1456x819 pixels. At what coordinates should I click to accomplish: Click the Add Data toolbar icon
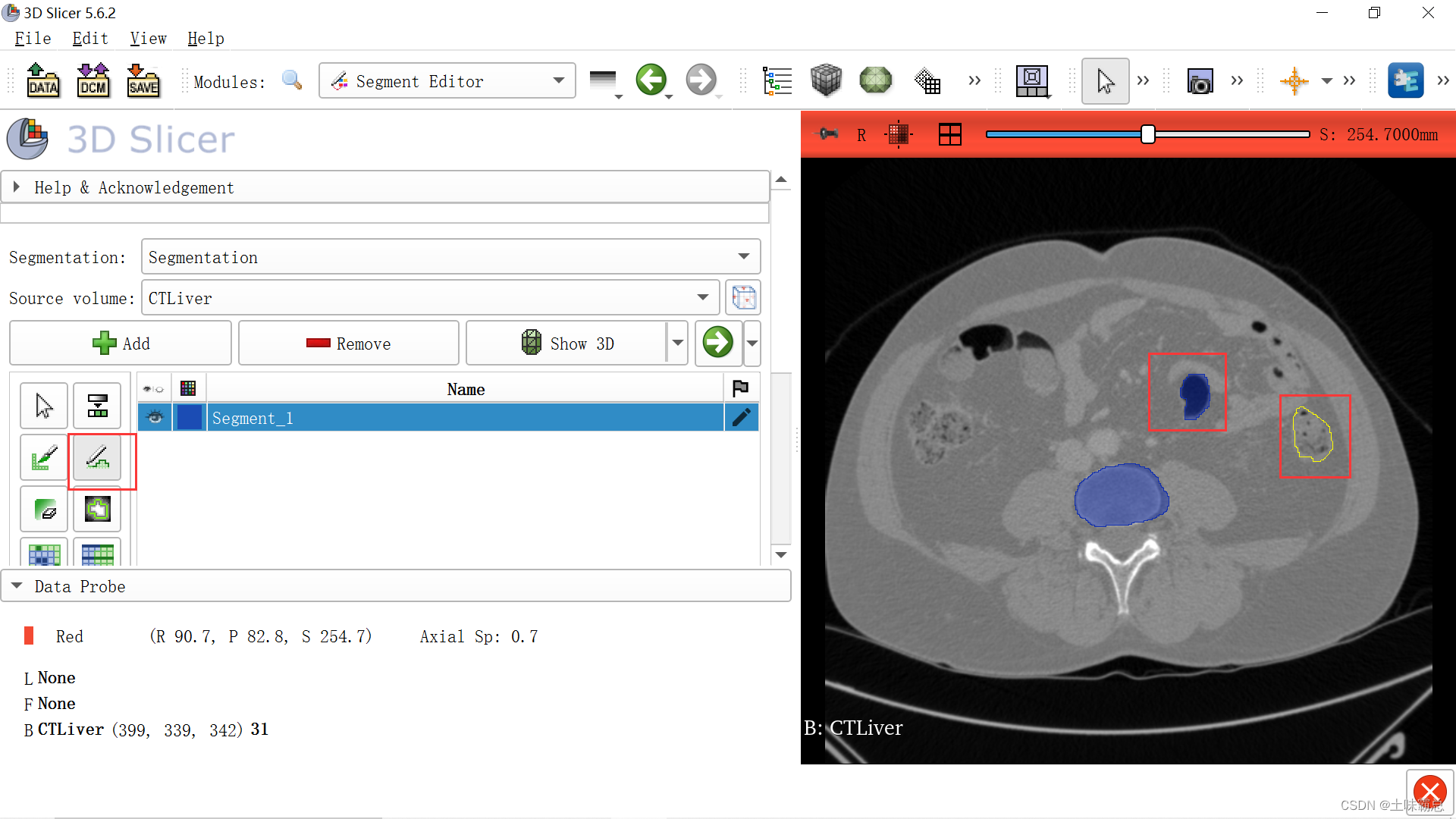click(43, 80)
